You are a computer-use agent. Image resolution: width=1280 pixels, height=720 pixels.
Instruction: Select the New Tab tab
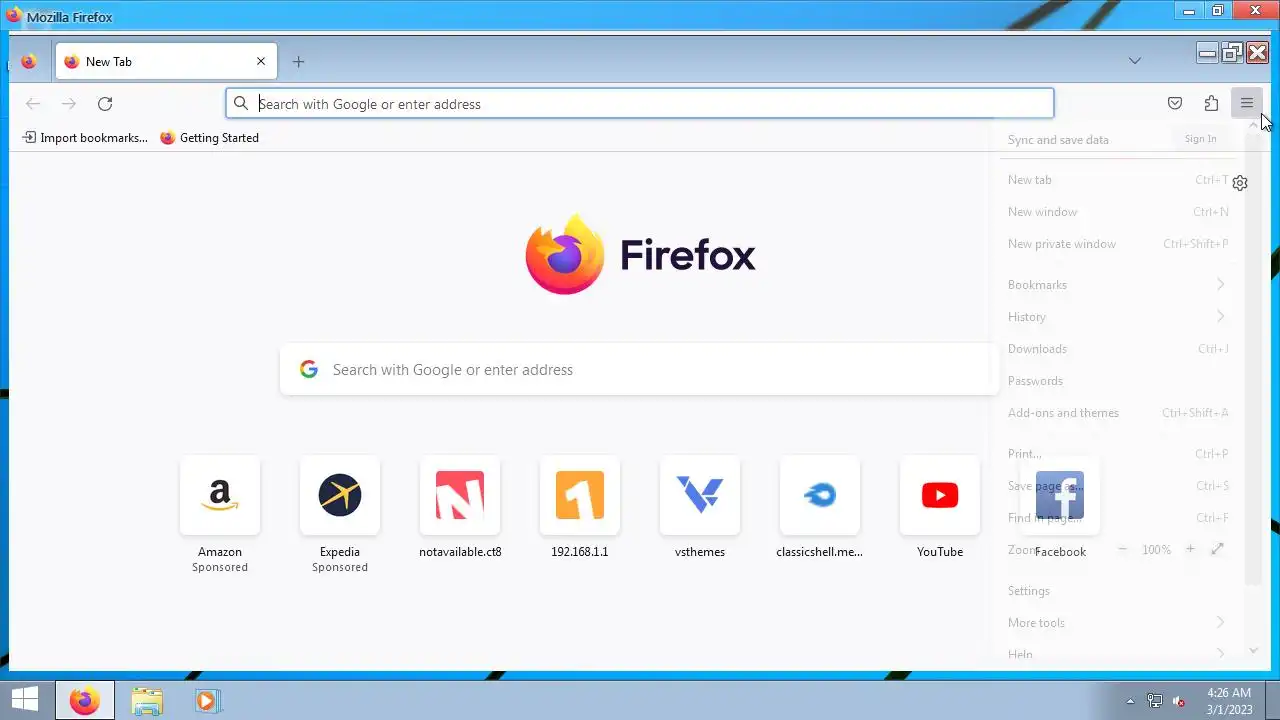(167, 61)
